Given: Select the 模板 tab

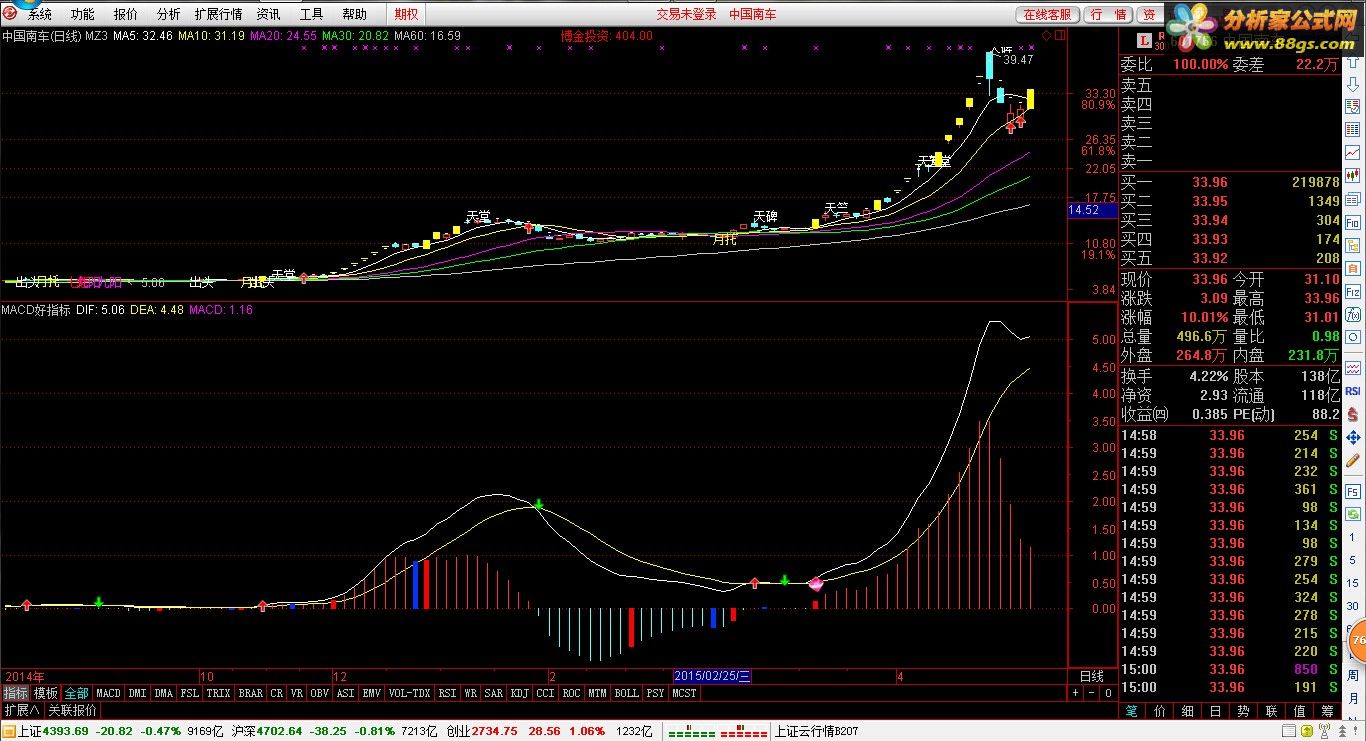Looking at the screenshot, I should coord(45,693).
